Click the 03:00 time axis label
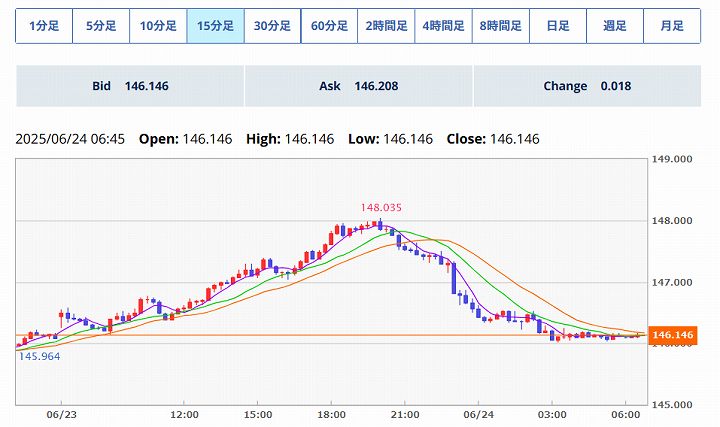Viewport: 720px width, 427px height. 552,415
